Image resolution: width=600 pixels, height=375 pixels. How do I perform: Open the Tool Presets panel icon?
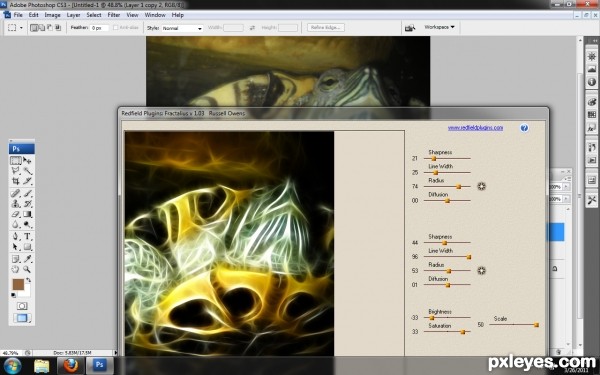pyautogui.click(x=592, y=200)
